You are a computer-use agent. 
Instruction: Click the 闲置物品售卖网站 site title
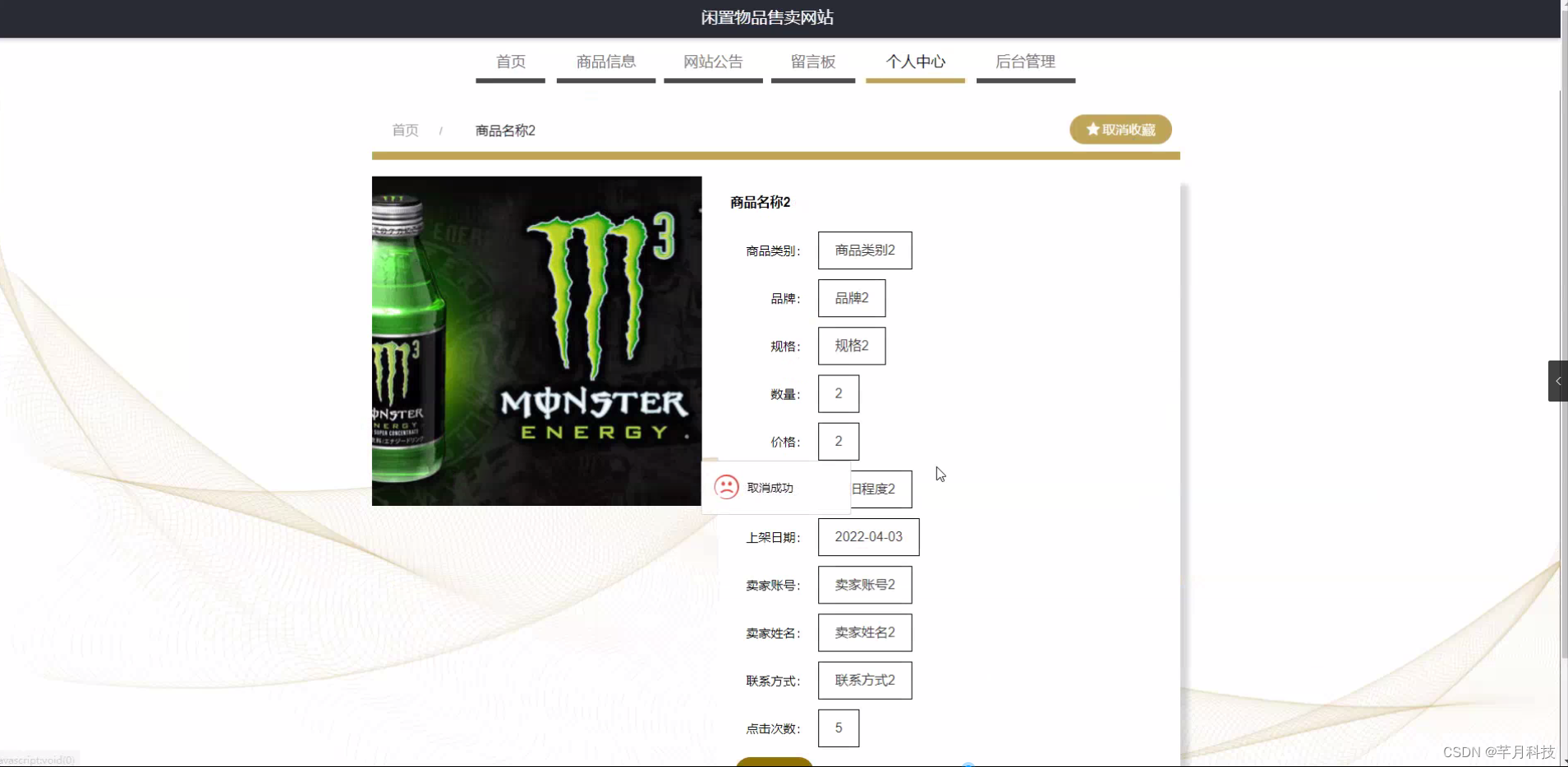coord(766,17)
